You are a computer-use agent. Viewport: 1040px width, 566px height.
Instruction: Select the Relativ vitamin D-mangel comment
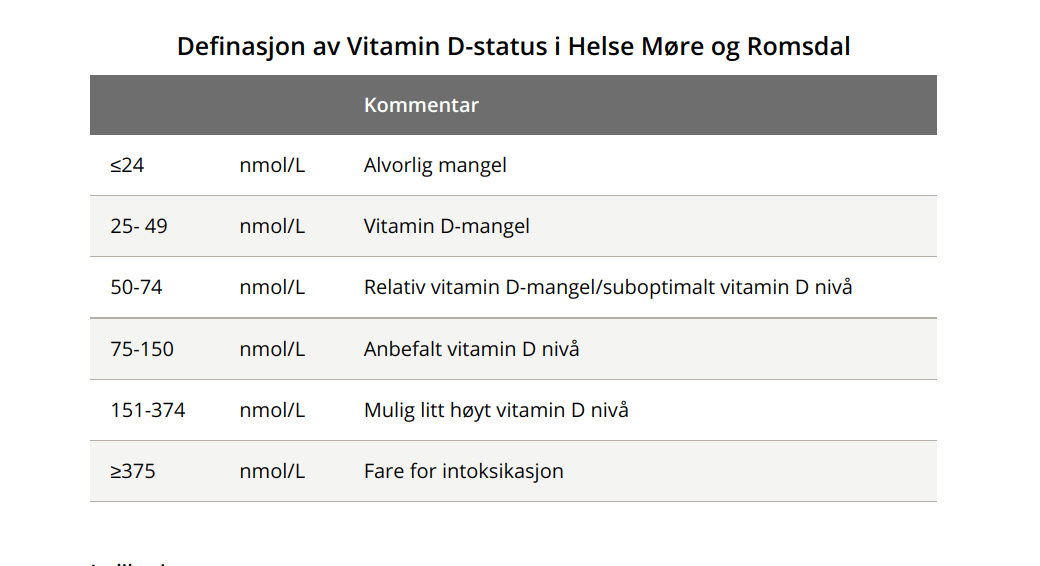(x=608, y=287)
